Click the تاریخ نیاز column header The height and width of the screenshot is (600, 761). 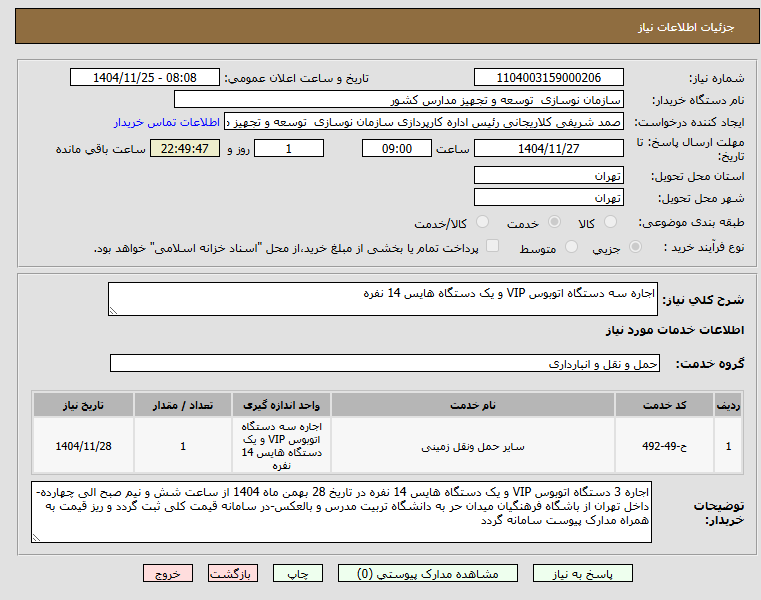click(83, 405)
